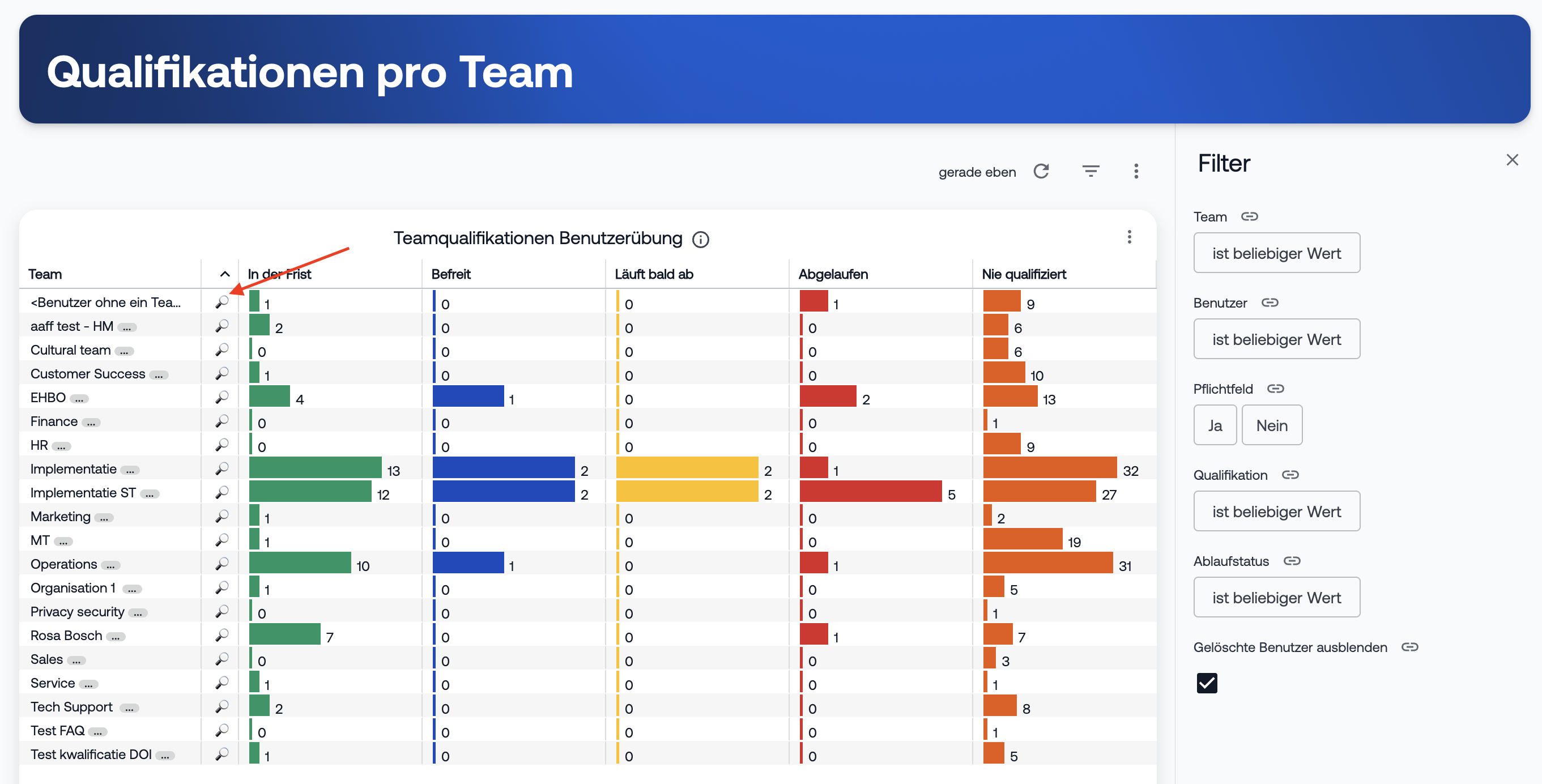
Task: Open the tile's three-dot options menu
Action: click(1129, 237)
